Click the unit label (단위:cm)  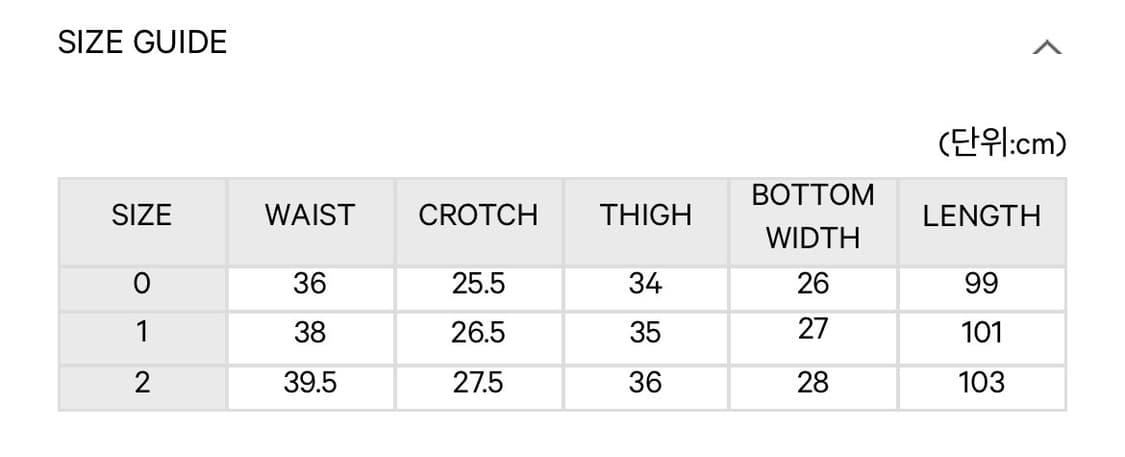point(1002,145)
